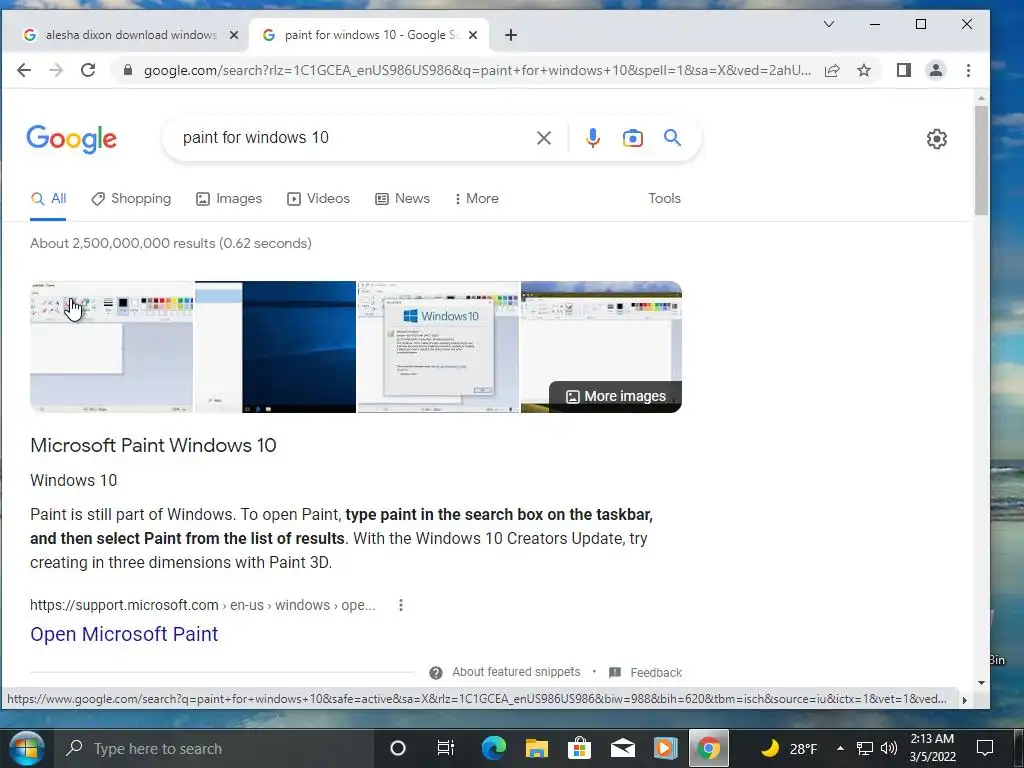
Task: Open the 'Open Microsoft Paint' result link
Action: [124, 634]
